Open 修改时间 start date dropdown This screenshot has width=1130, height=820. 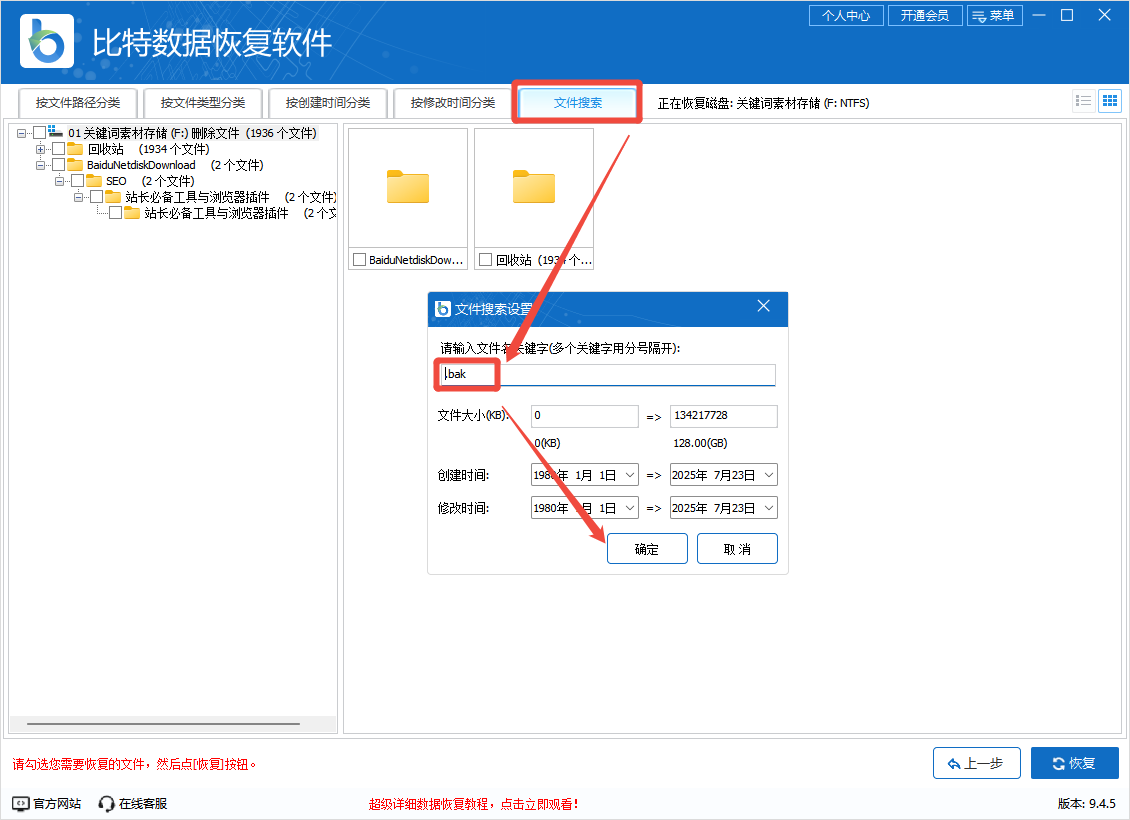[630, 508]
